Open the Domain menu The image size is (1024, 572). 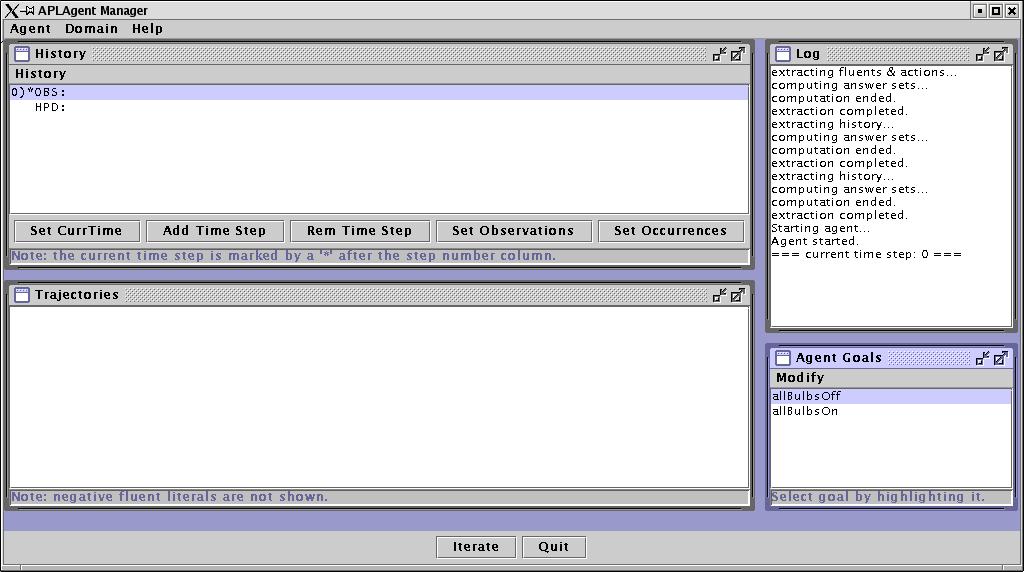92,29
